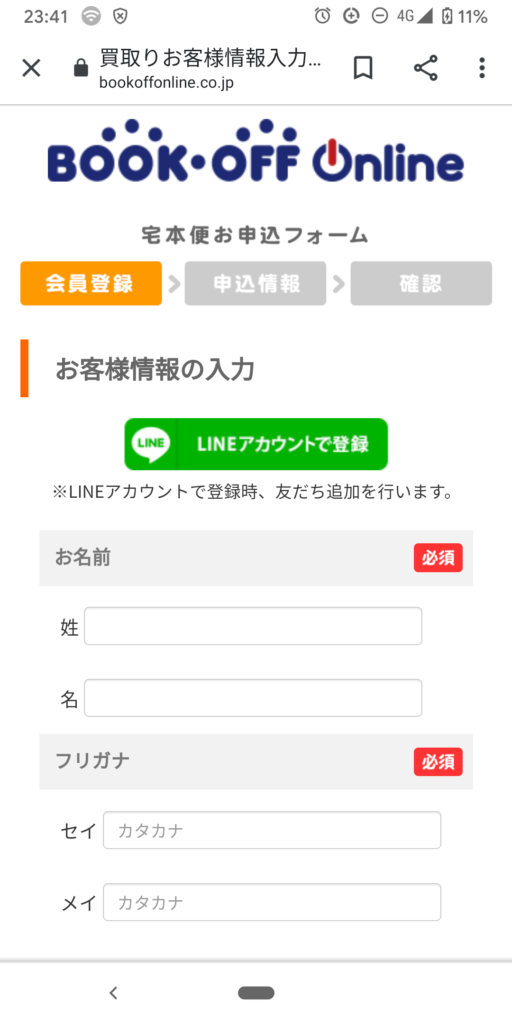Tap the green LINE speech-bubble icon

click(x=151, y=444)
